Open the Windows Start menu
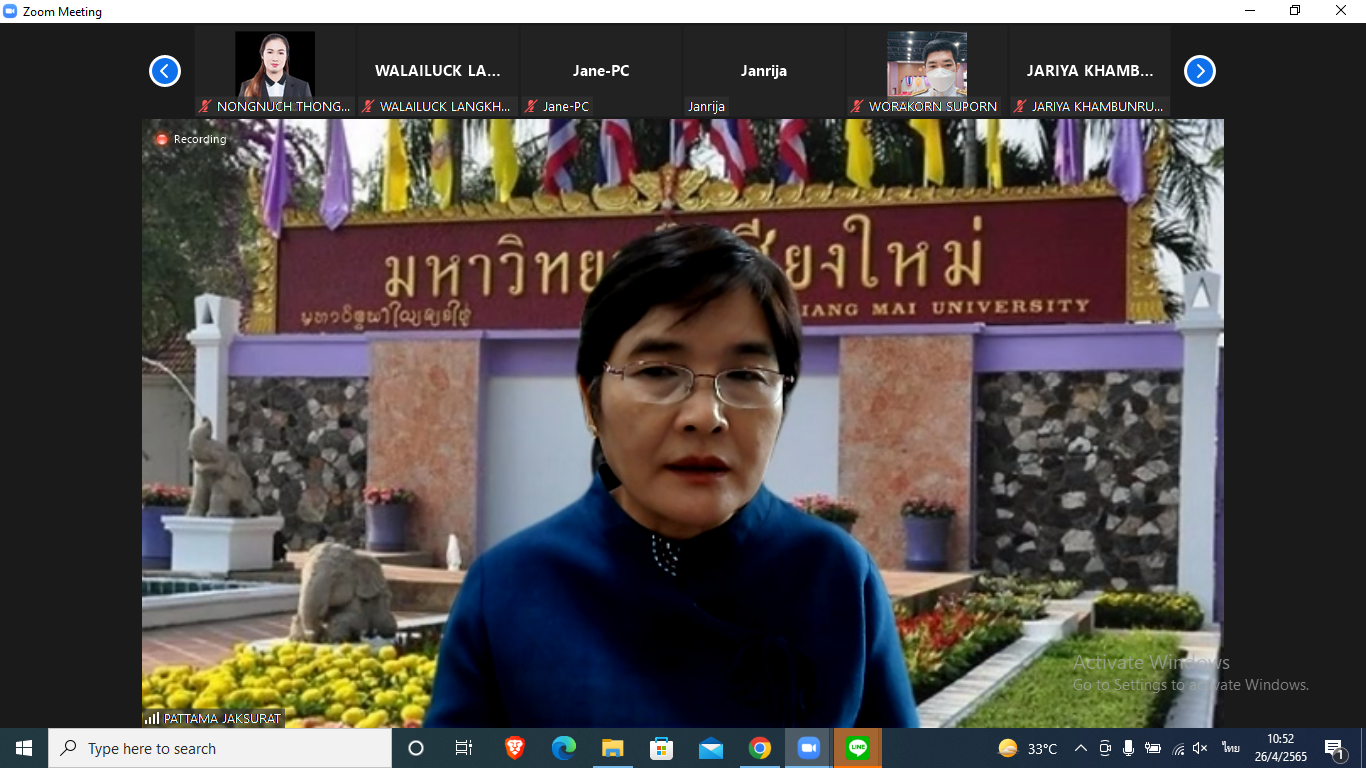Screen dimensions: 1366x768 point(24,748)
